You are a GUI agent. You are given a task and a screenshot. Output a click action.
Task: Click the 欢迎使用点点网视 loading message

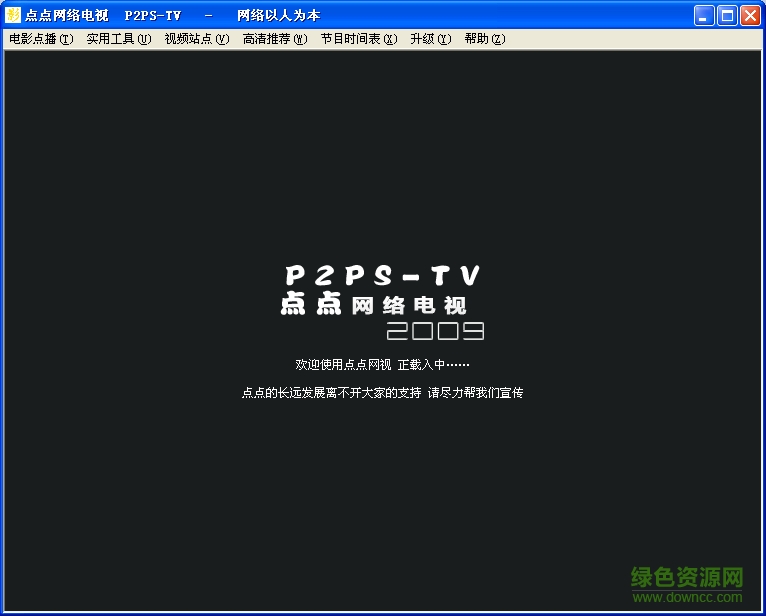click(343, 365)
